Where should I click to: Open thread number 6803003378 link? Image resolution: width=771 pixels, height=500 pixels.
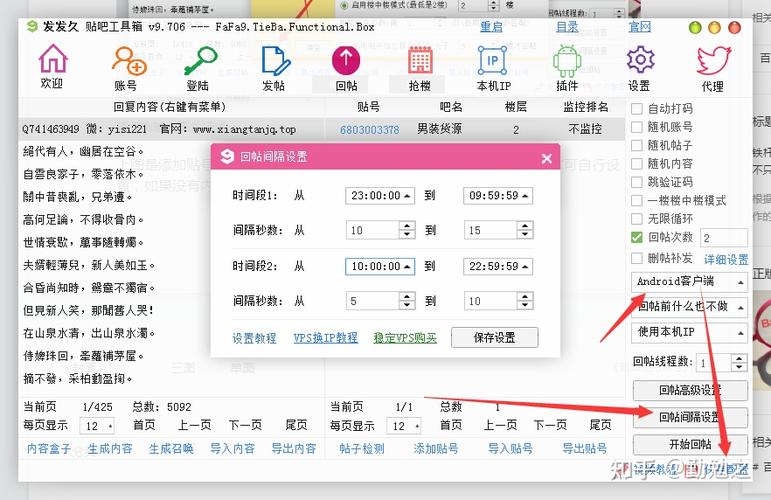tap(370, 130)
